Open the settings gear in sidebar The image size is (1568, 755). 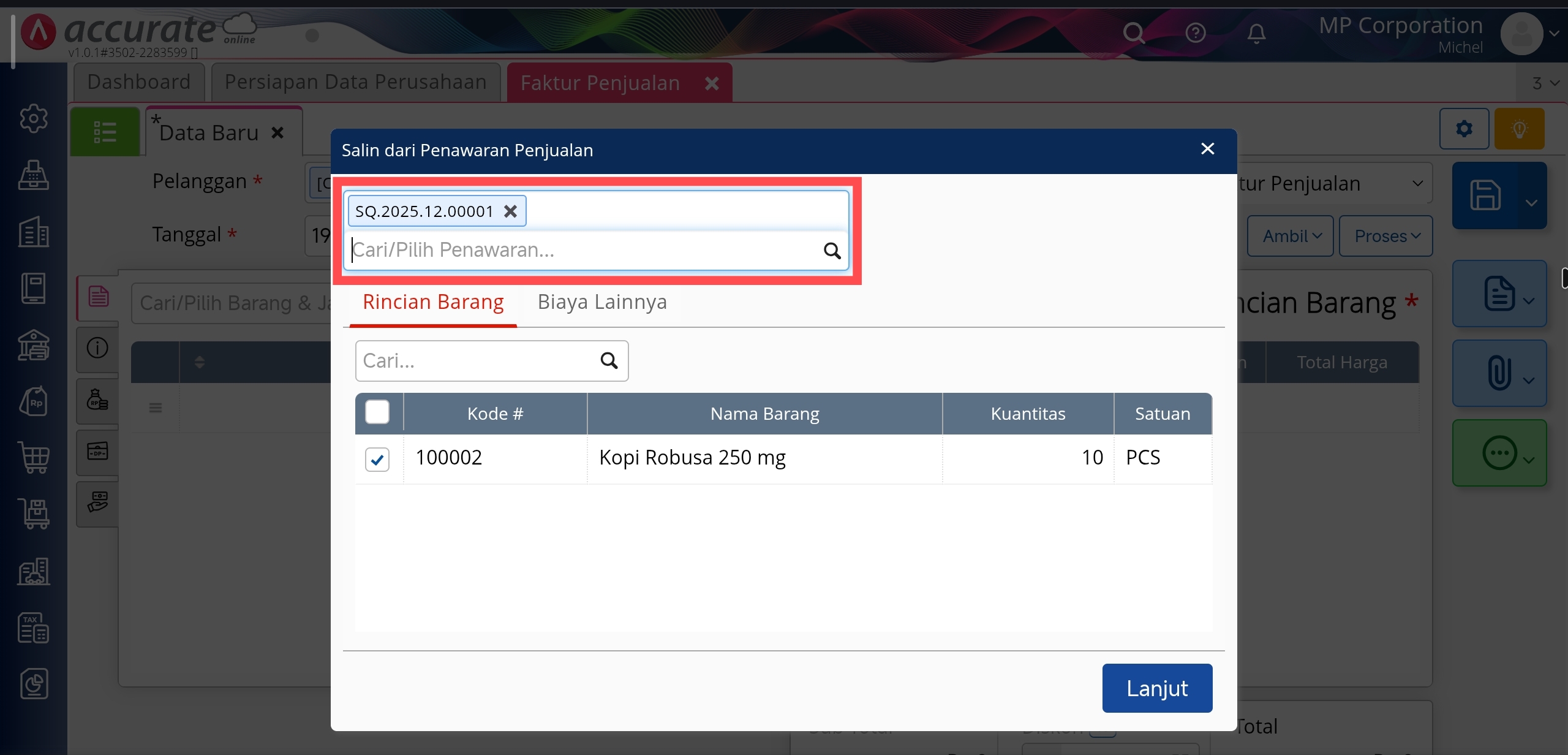click(34, 118)
